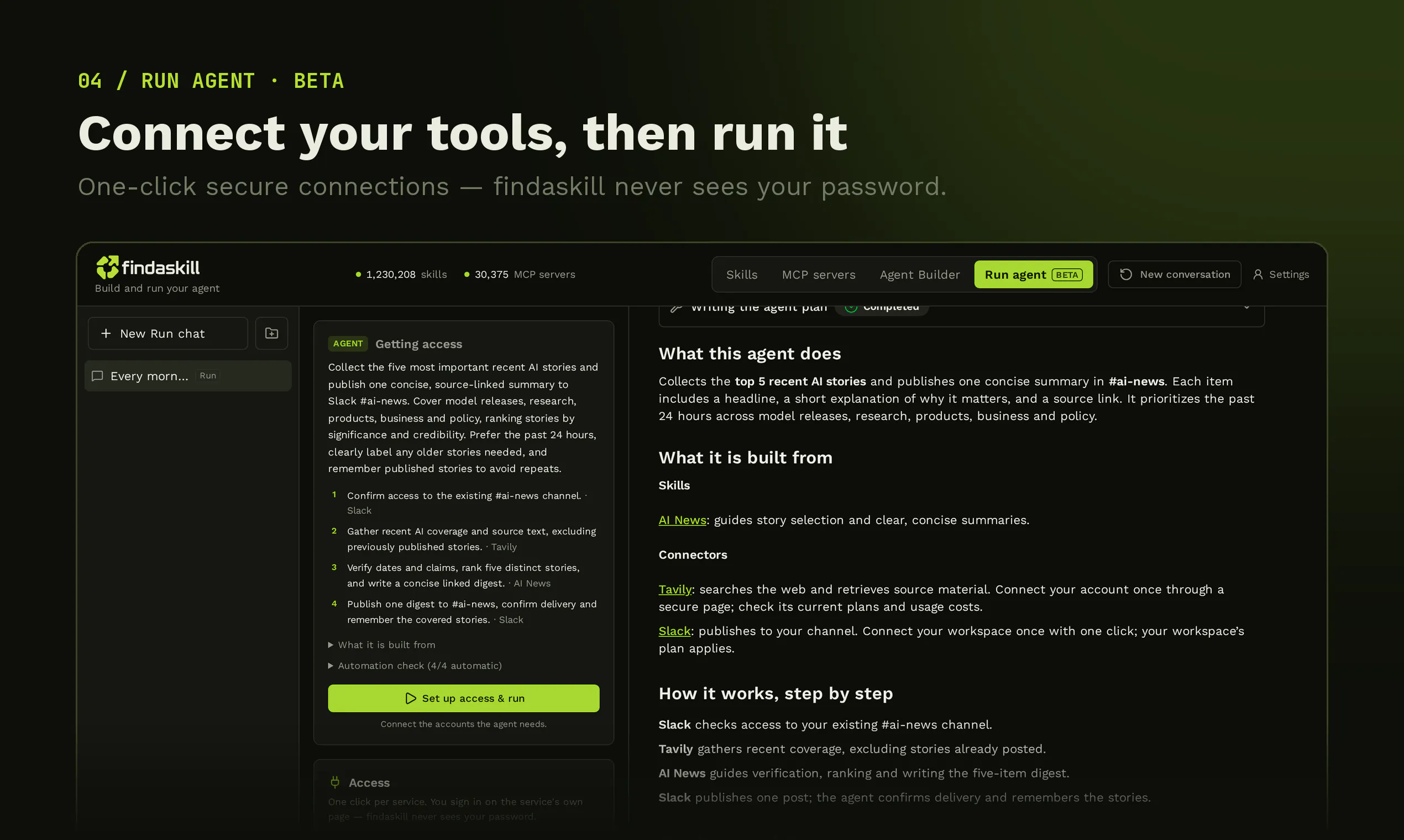Click step 1 Confirm access to #ai-news channel

(464, 503)
